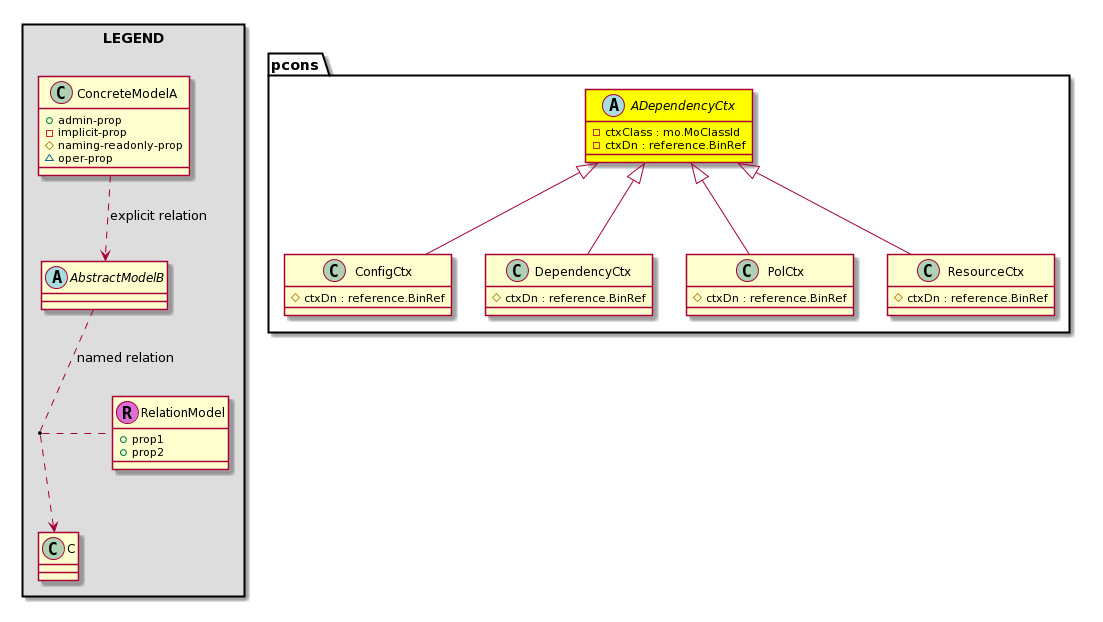Click the 'admin-prop' text
This screenshot has height=622, width=1103.
point(89,120)
